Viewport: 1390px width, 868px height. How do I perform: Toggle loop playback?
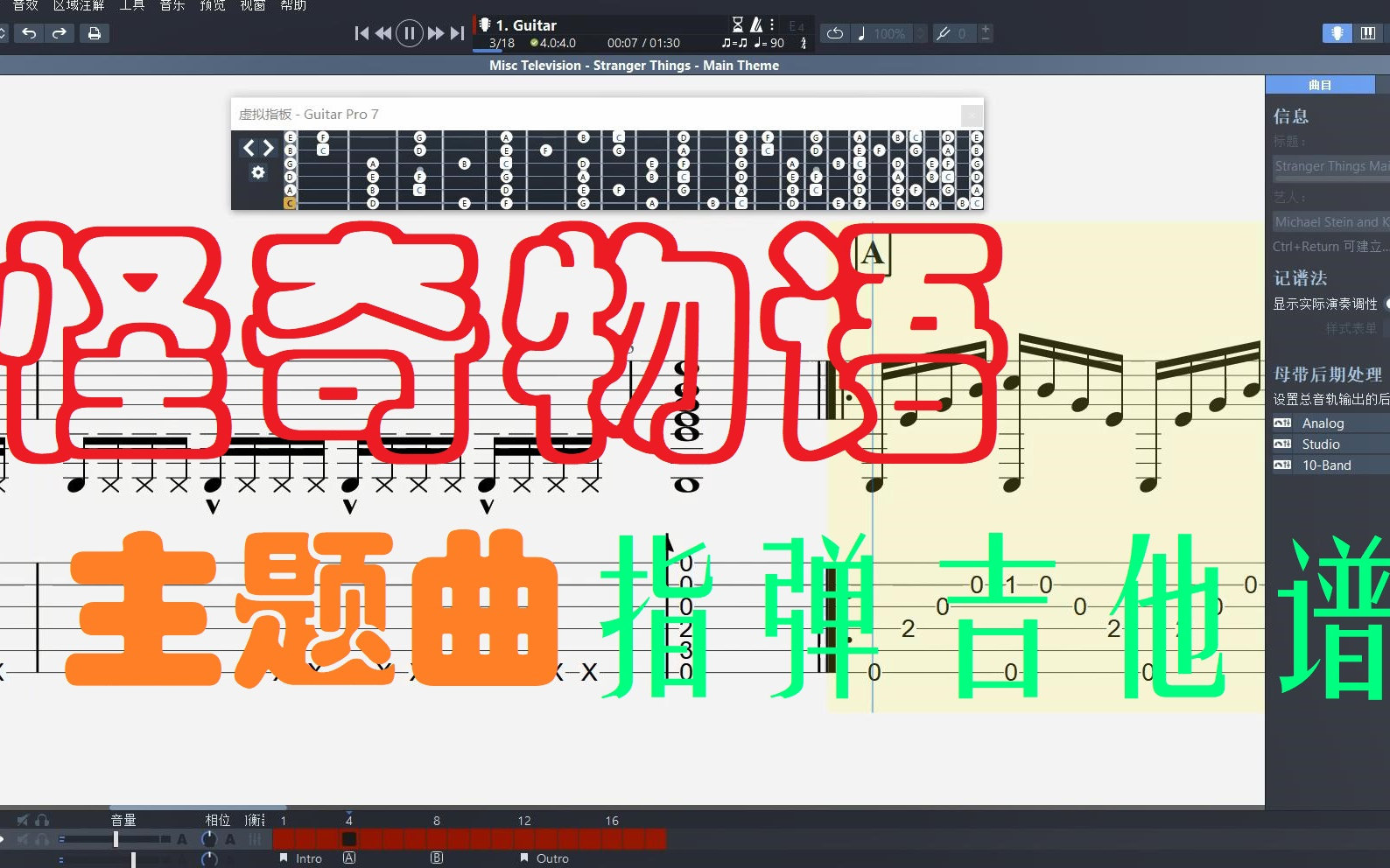pos(835,33)
